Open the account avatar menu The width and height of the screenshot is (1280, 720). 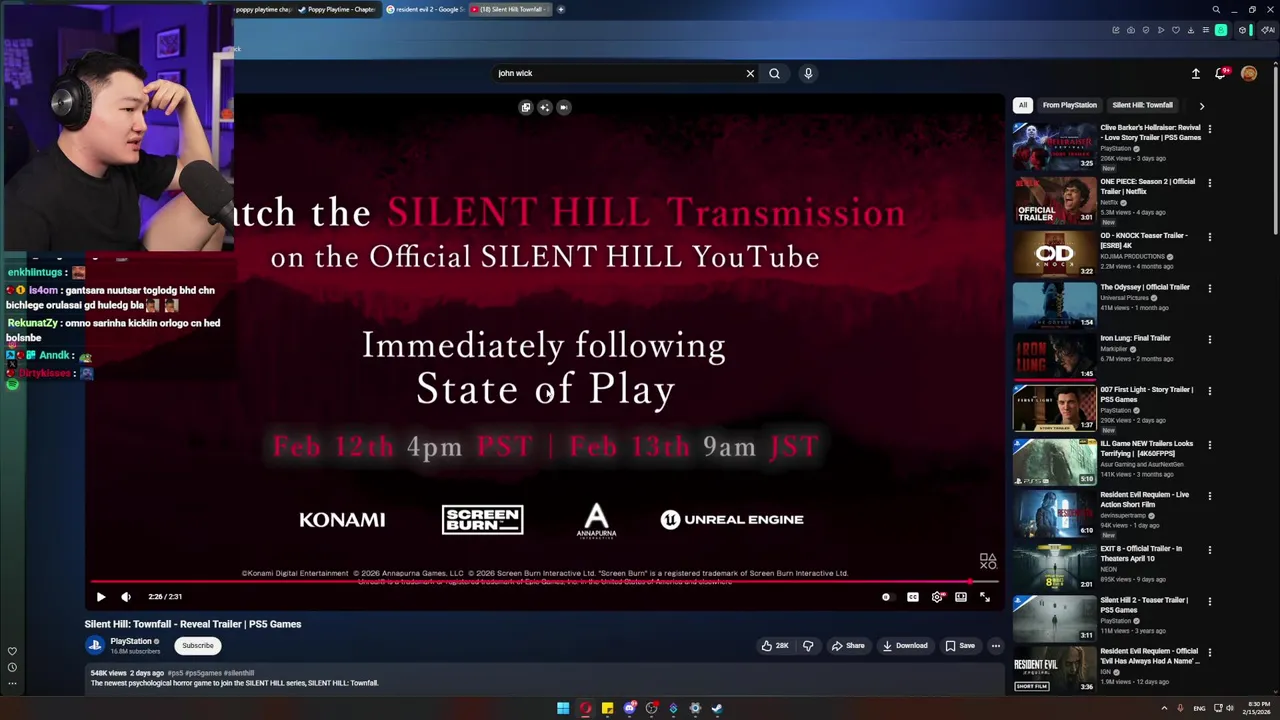tap(1249, 73)
